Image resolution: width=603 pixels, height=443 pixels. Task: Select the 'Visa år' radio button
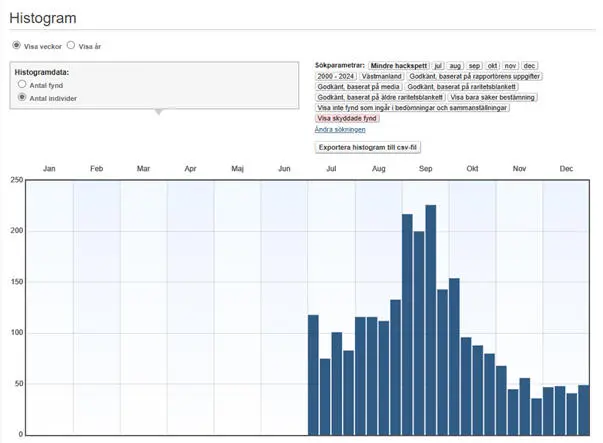71,46
